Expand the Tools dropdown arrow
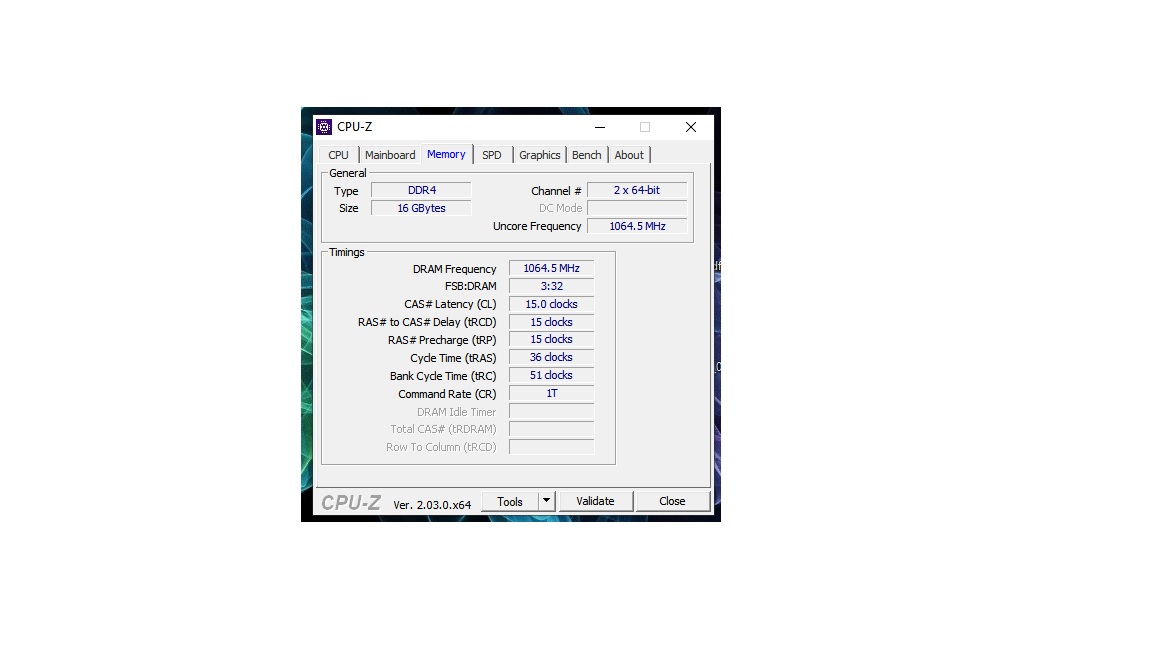The height and width of the screenshot is (648, 1152). pos(547,501)
